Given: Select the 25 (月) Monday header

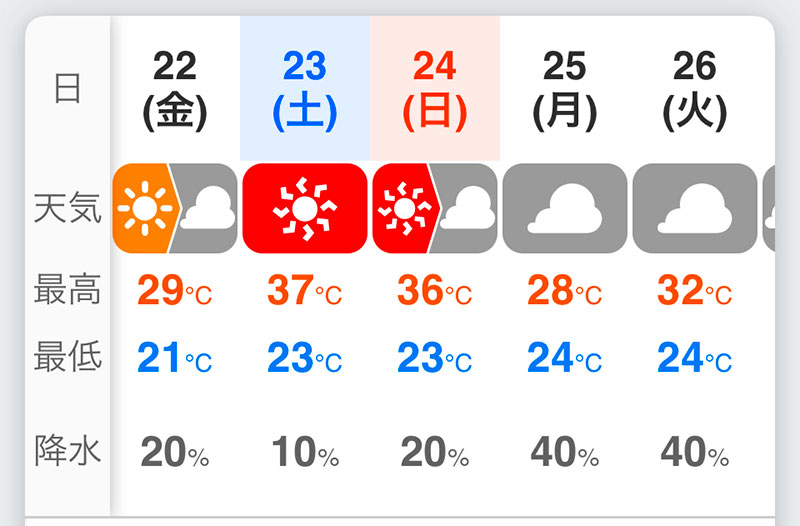Looking at the screenshot, I should tap(565, 90).
